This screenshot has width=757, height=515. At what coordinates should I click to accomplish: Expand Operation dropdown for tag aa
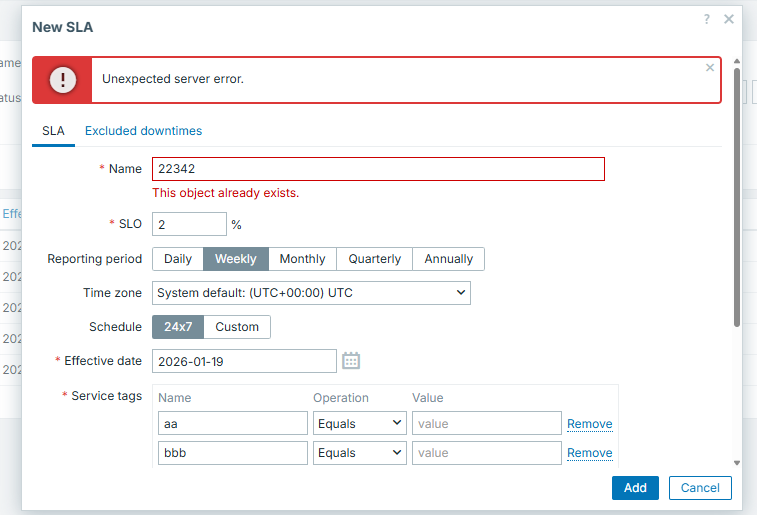point(359,424)
